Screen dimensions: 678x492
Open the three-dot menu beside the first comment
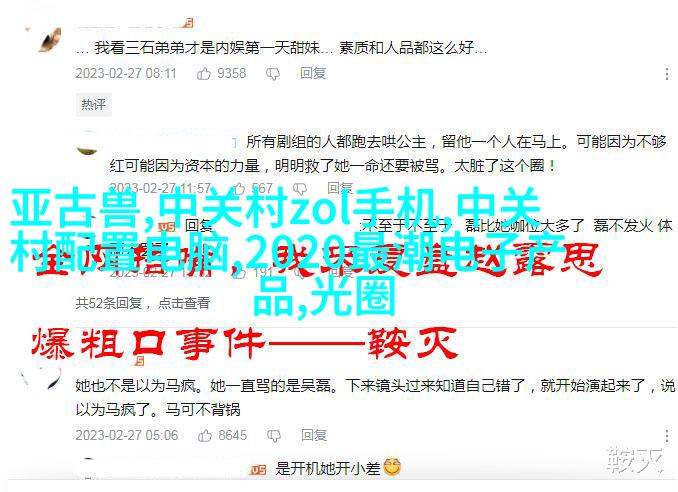(667, 73)
